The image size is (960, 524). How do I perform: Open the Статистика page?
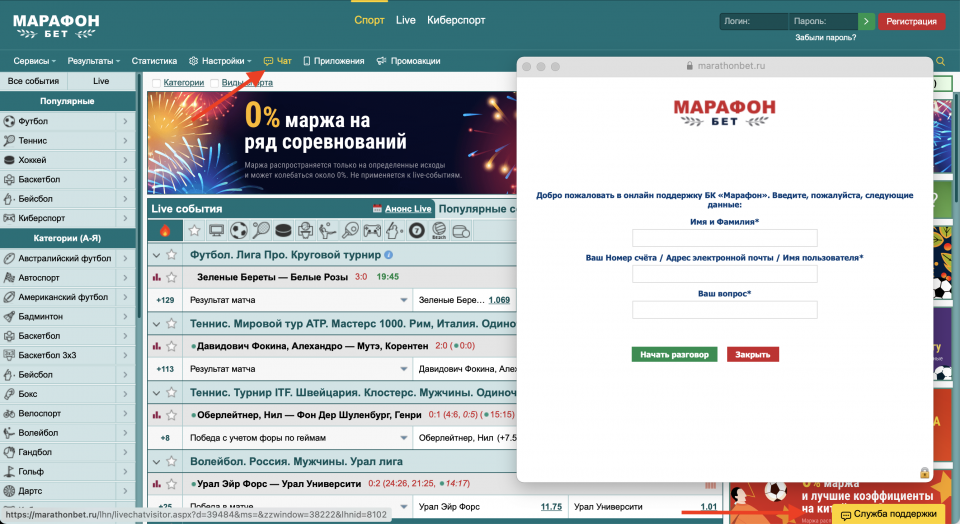pyautogui.click(x=154, y=61)
